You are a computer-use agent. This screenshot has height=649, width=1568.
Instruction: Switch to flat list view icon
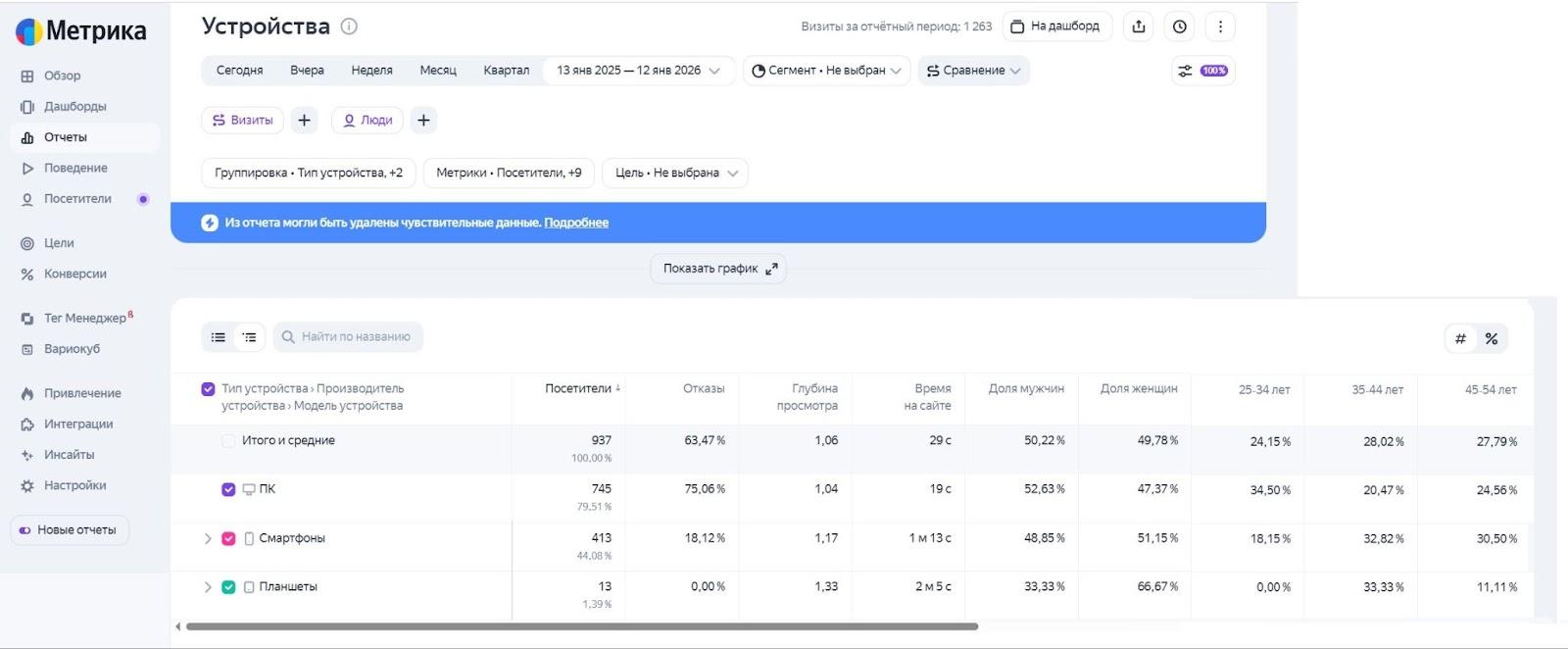[219, 337]
